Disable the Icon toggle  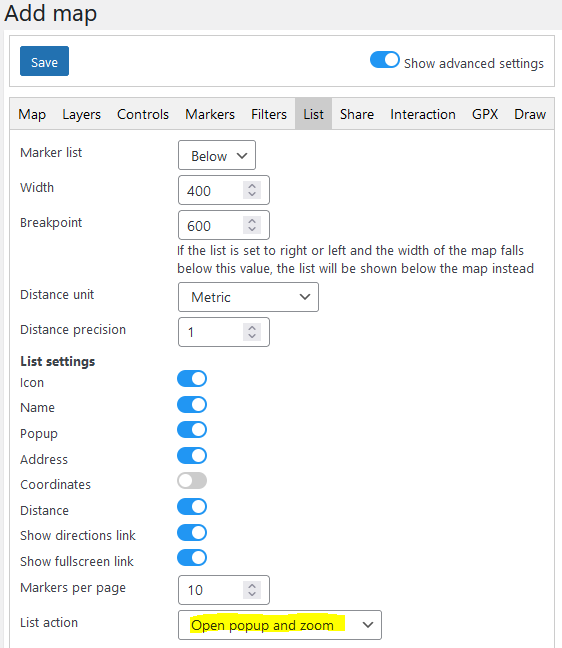pos(192,379)
